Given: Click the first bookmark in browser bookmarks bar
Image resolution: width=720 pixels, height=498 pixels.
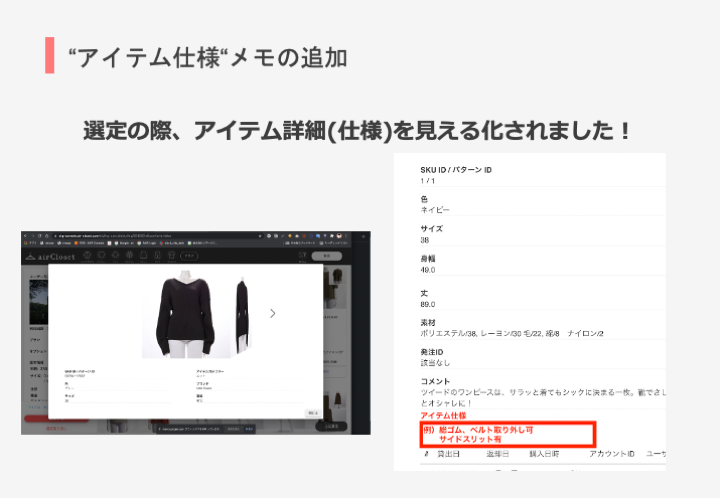Looking at the screenshot, I should (x=30, y=242).
